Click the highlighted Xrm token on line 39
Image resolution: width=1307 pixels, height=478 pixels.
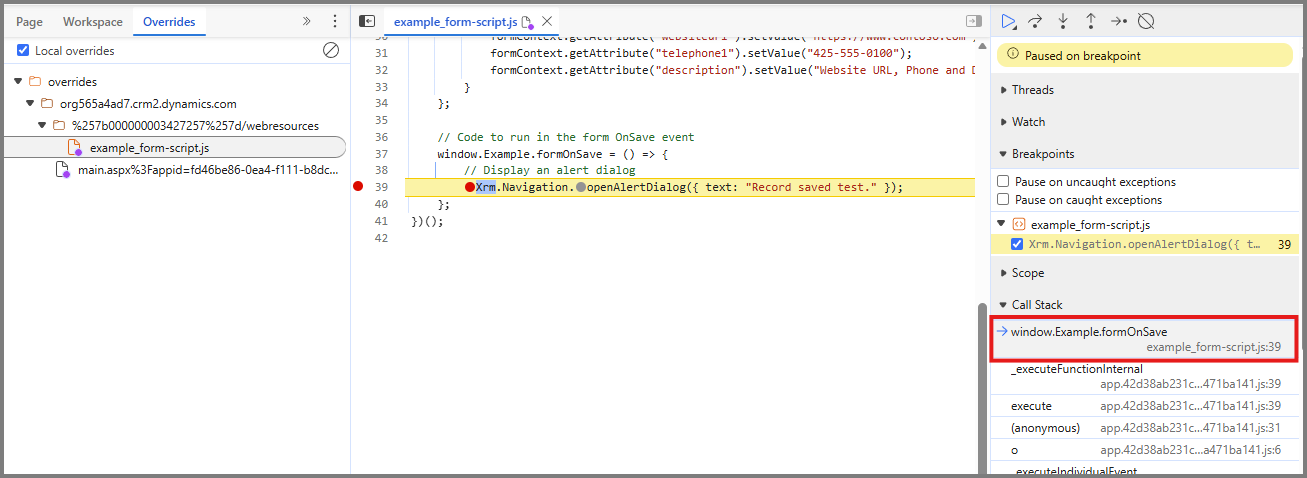pos(486,187)
